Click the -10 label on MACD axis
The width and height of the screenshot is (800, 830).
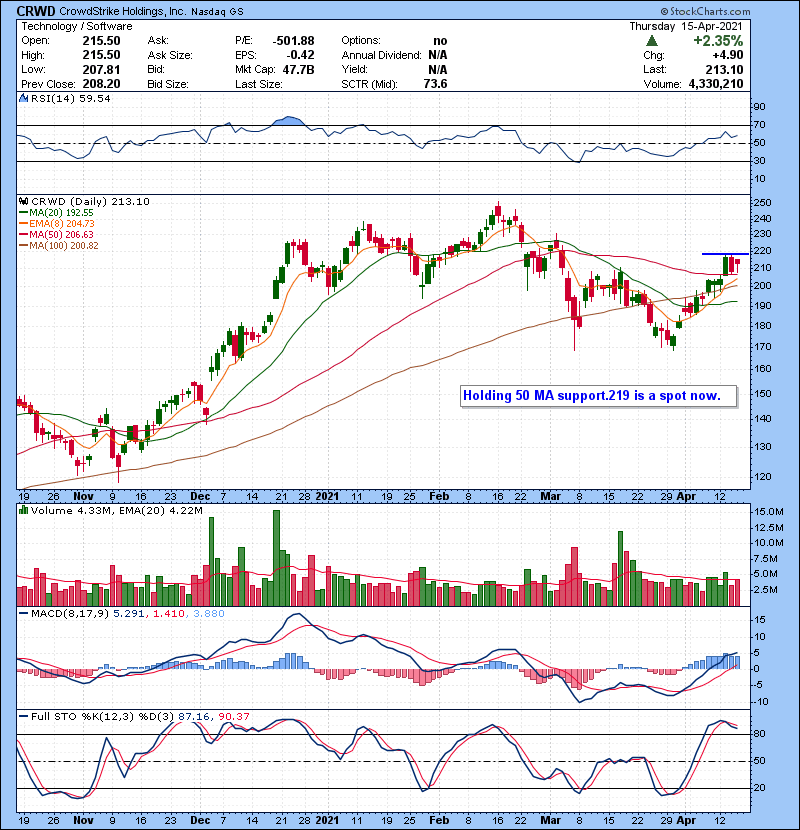(x=760, y=702)
